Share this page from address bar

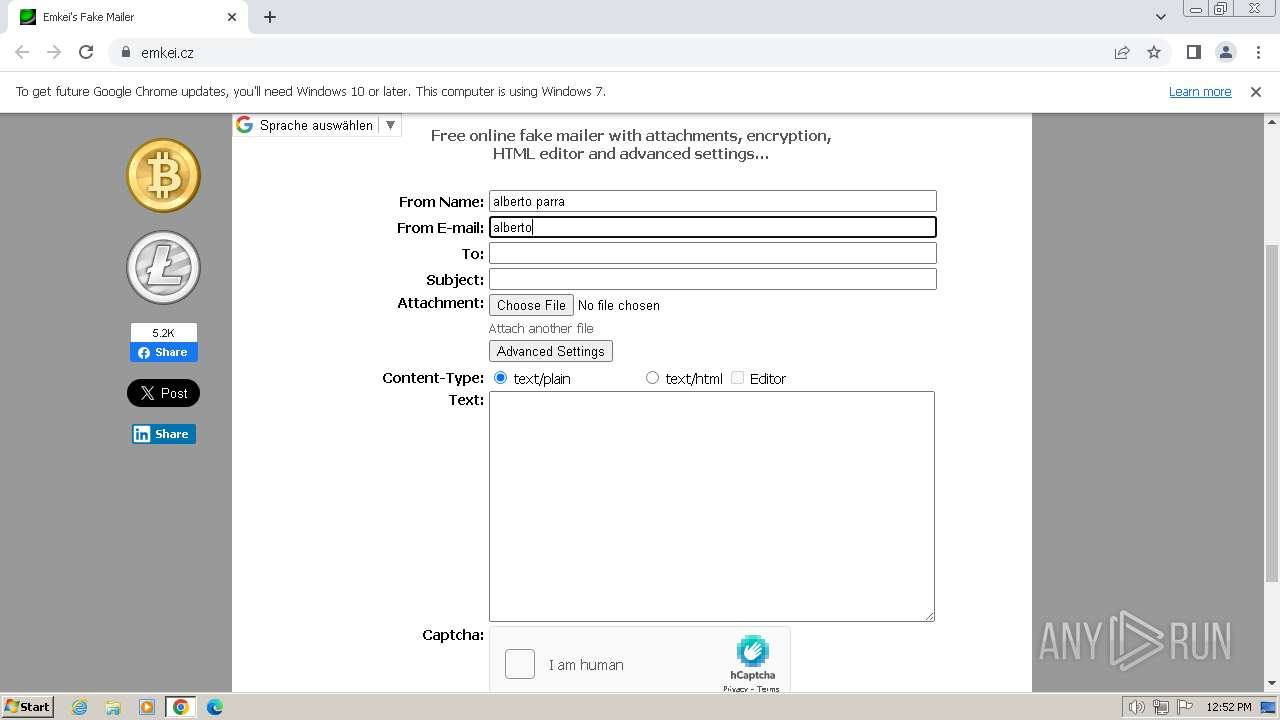[x=1122, y=52]
